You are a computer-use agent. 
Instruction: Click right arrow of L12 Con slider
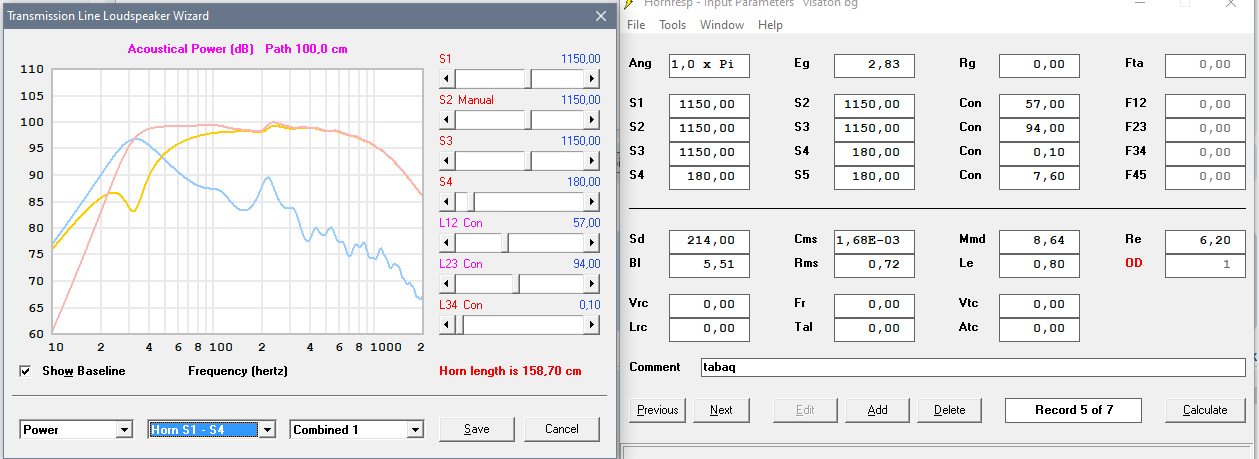(x=592, y=242)
